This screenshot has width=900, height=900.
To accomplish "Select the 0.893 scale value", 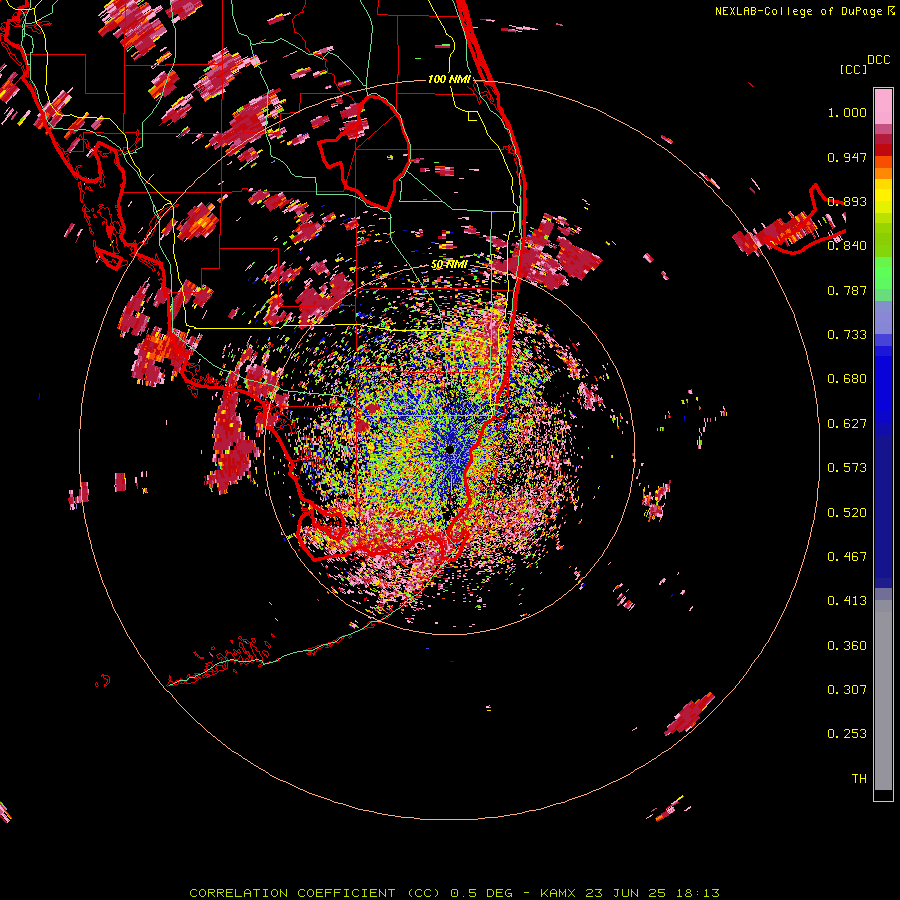I will pyautogui.click(x=847, y=201).
